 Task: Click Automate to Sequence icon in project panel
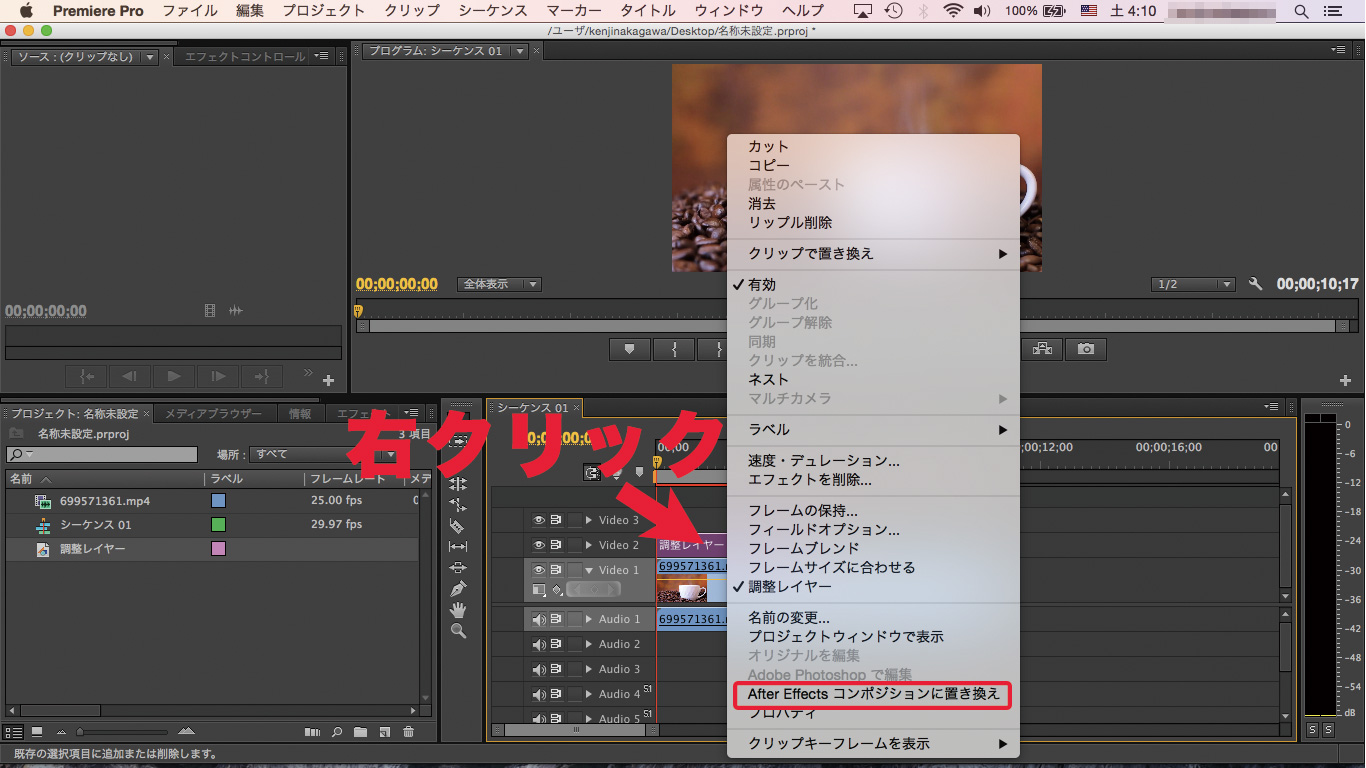pos(313,732)
